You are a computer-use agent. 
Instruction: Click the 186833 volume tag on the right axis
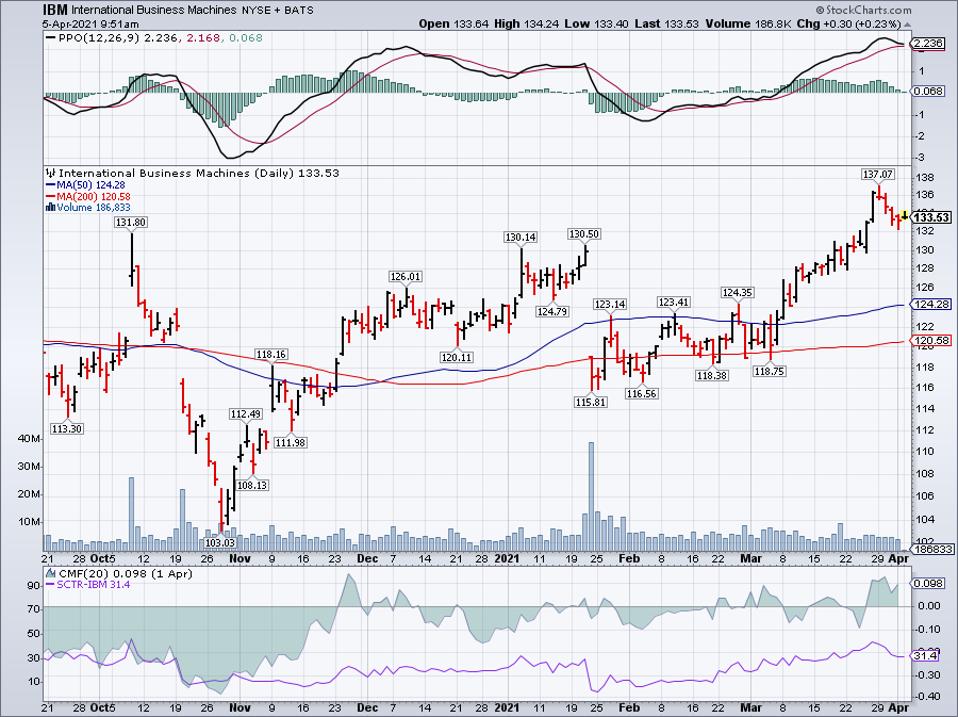tap(933, 550)
